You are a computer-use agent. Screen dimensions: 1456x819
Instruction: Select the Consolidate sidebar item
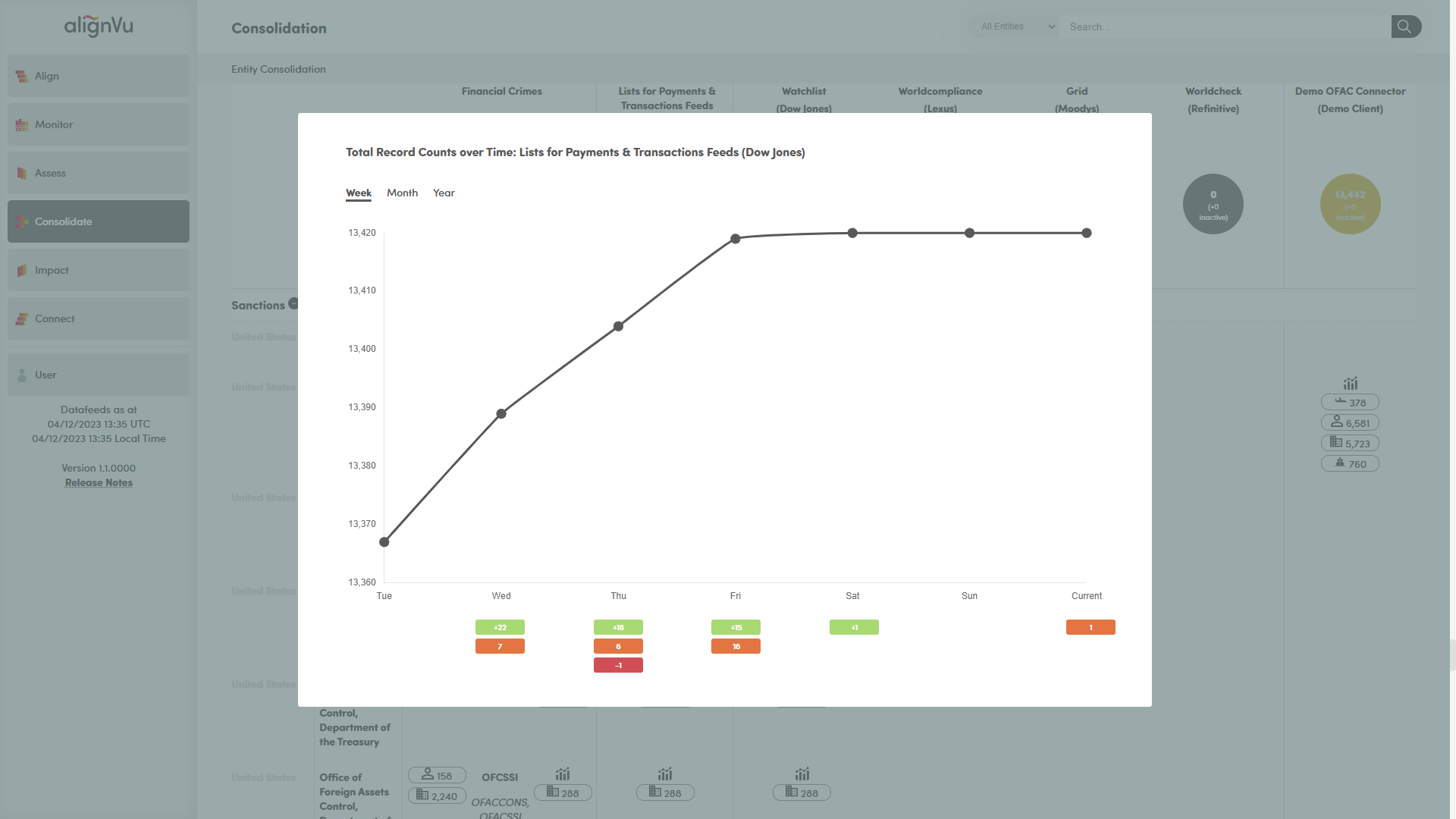pos(99,221)
